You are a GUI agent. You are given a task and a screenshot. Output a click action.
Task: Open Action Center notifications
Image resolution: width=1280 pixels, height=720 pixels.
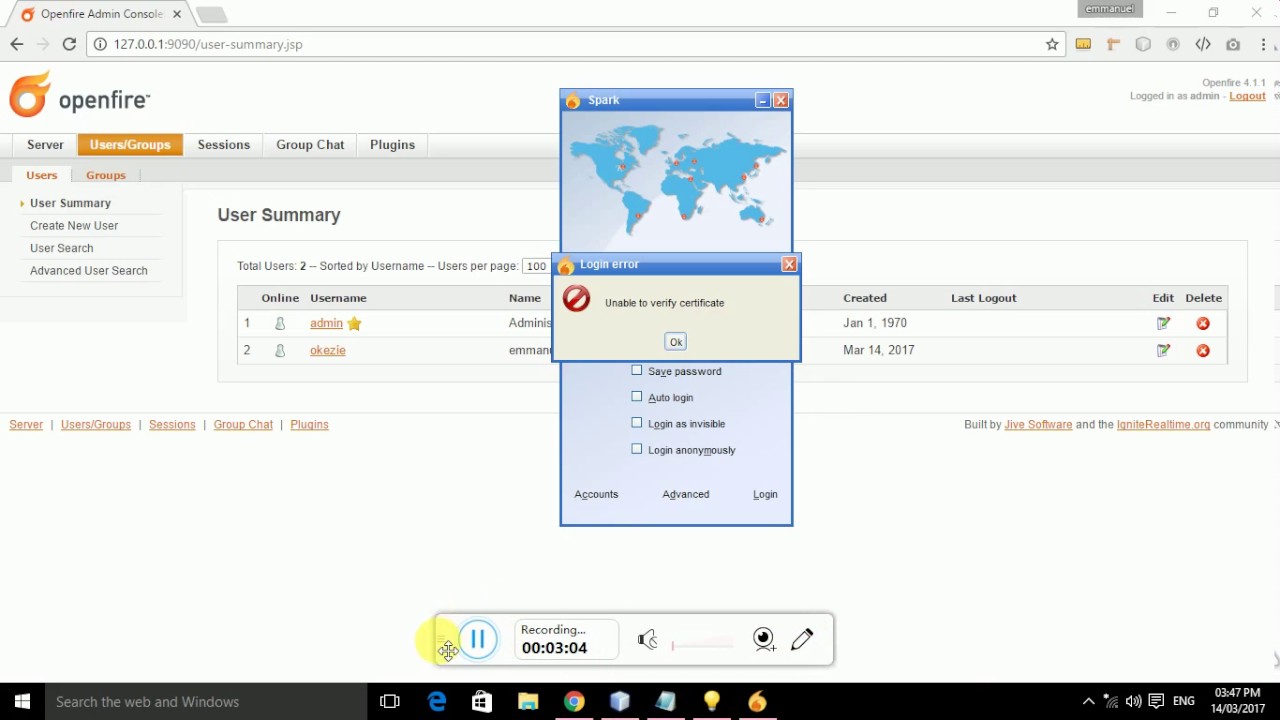tap(1156, 702)
